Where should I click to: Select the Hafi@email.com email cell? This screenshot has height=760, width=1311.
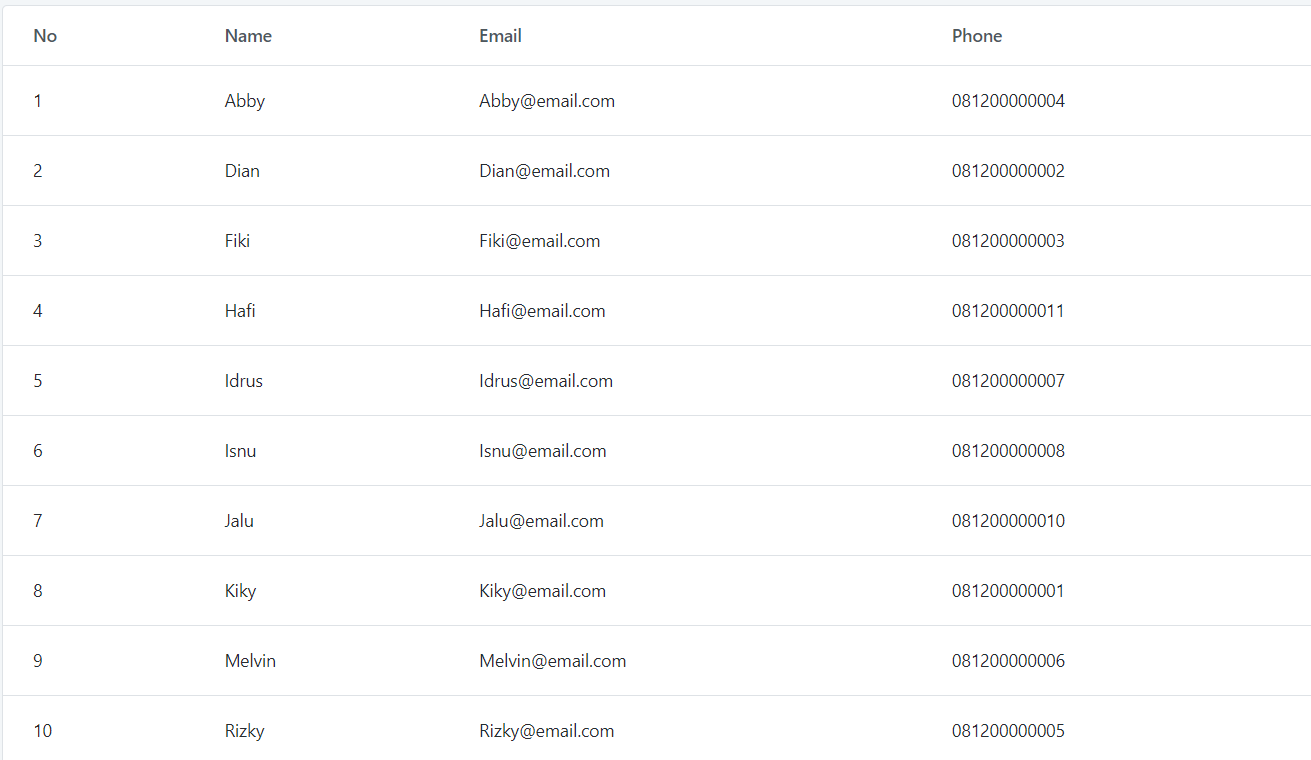tap(542, 311)
